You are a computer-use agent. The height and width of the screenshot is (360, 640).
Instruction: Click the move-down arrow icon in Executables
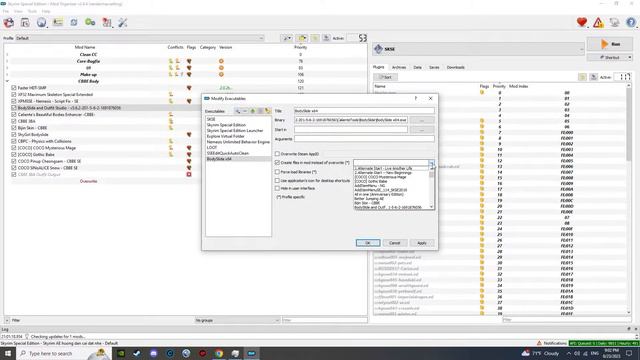[x=260, y=111]
